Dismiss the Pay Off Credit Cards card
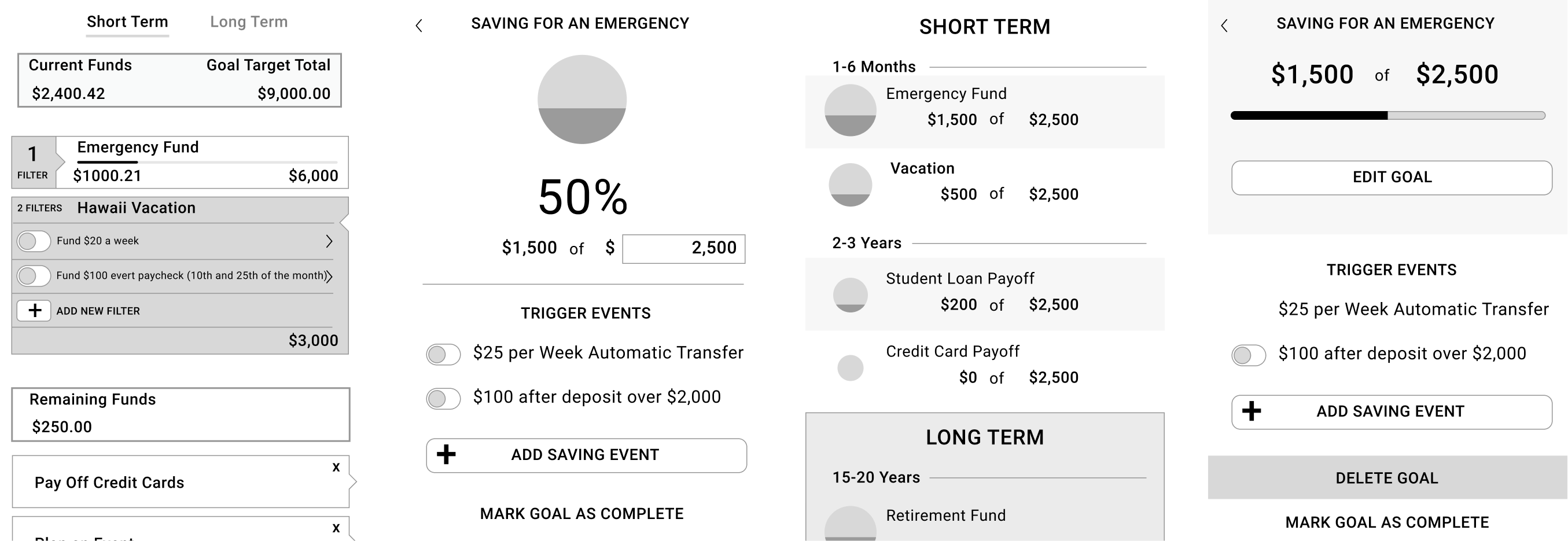1568x541 pixels. (x=336, y=468)
